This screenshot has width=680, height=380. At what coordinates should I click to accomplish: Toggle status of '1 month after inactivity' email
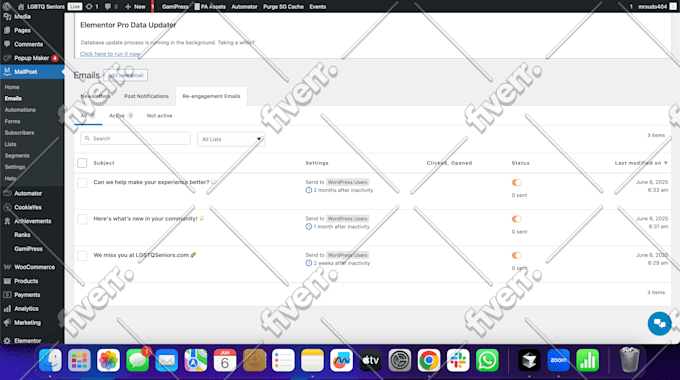516,219
